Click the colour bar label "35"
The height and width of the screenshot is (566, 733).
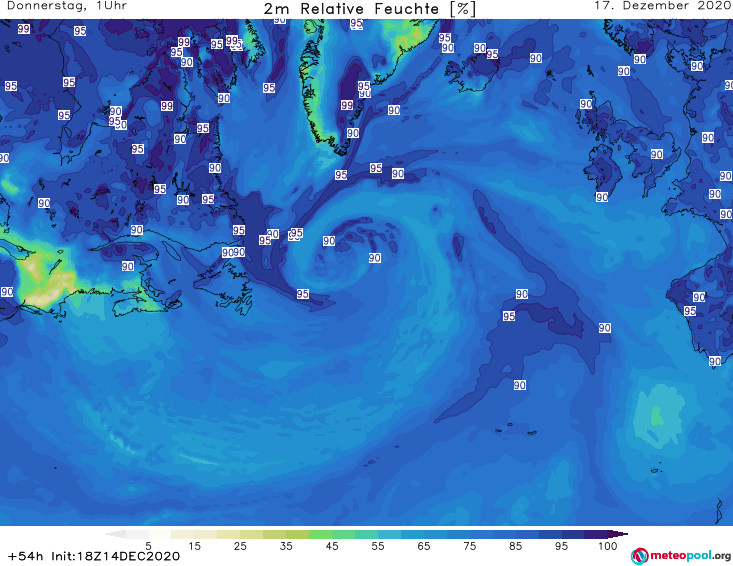(x=286, y=546)
